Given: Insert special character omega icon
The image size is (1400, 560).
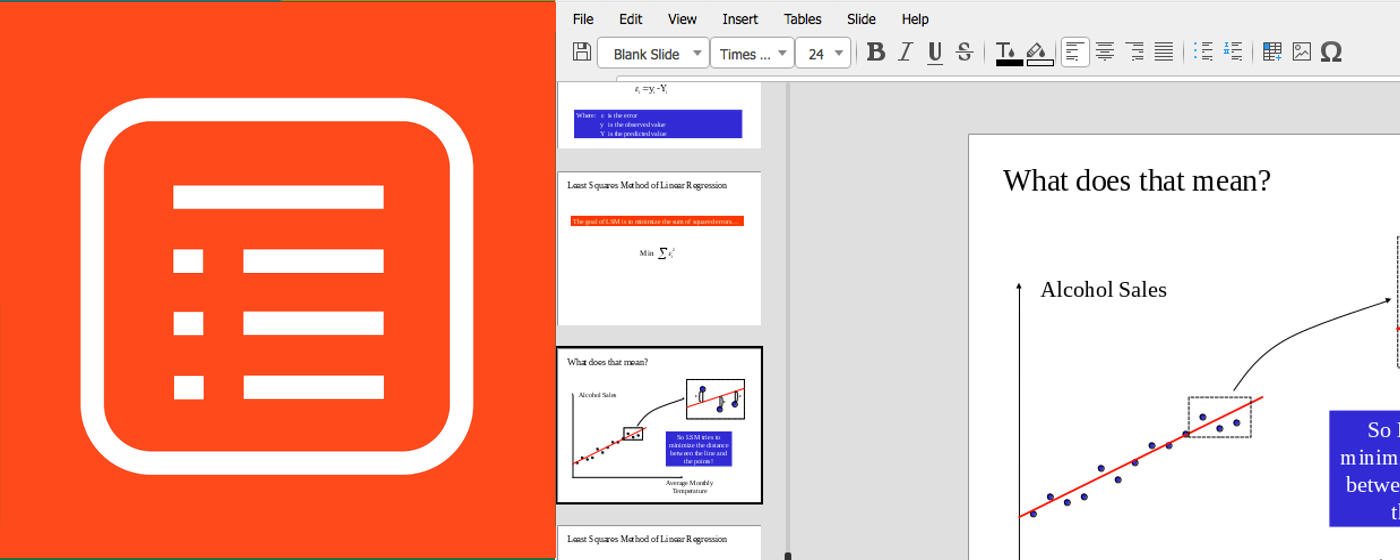Looking at the screenshot, I should pyautogui.click(x=1331, y=52).
